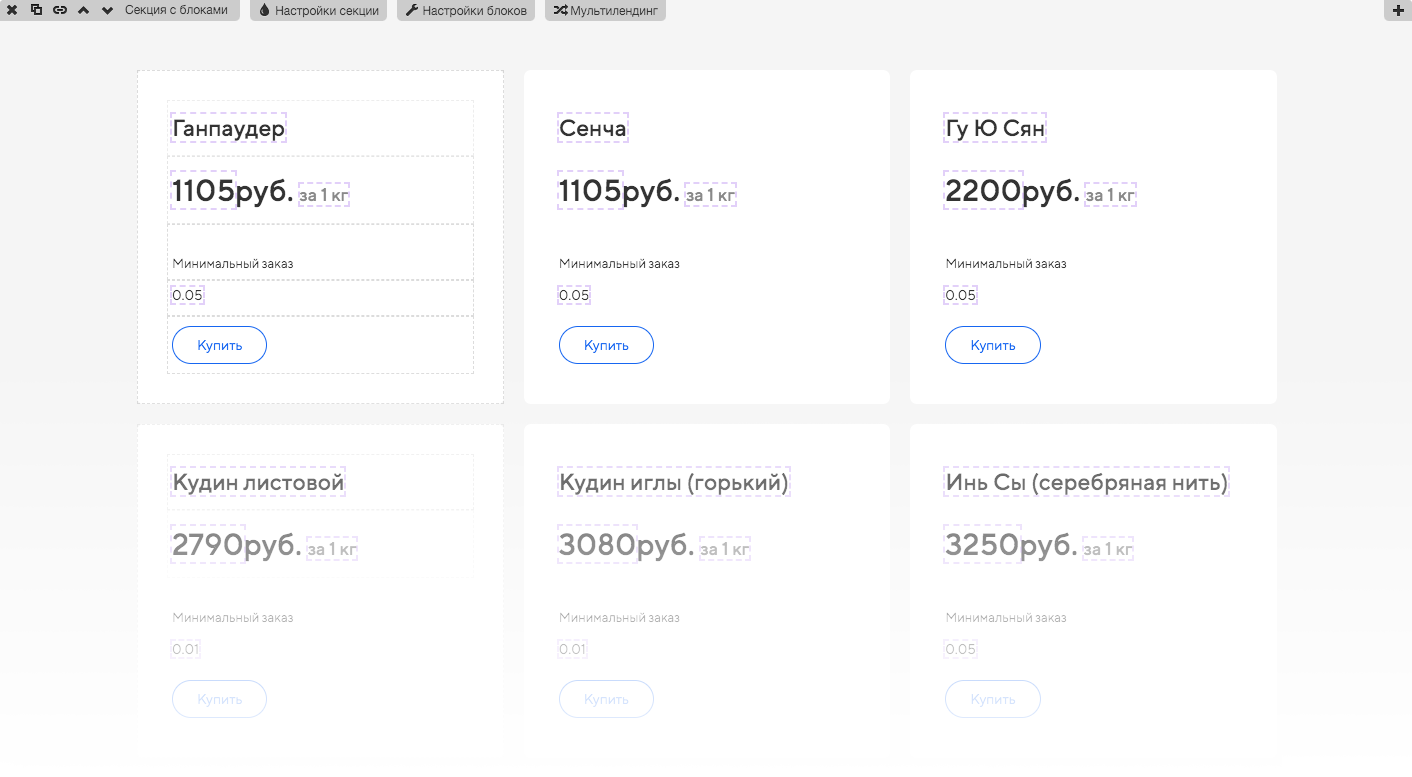Delete the section with the X icon

(x=12, y=10)
